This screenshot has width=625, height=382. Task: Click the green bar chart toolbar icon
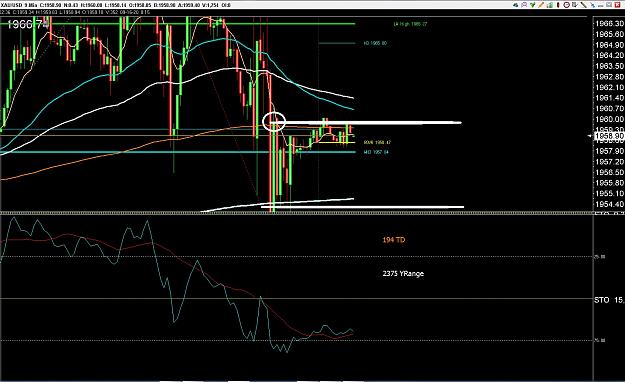coord(550,5)
